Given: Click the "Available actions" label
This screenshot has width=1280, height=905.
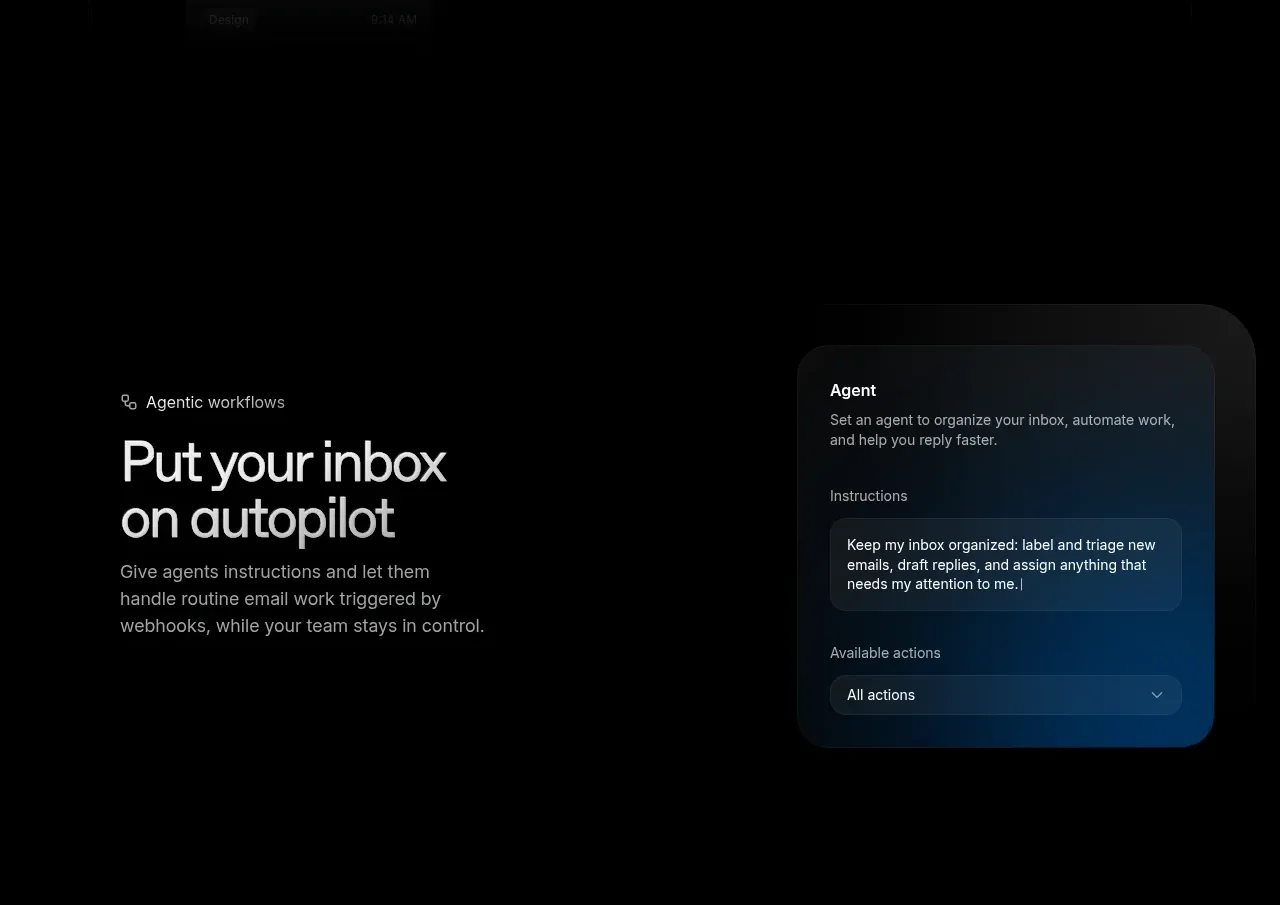Looking at the screenshot, I should (x=885, y=653).
